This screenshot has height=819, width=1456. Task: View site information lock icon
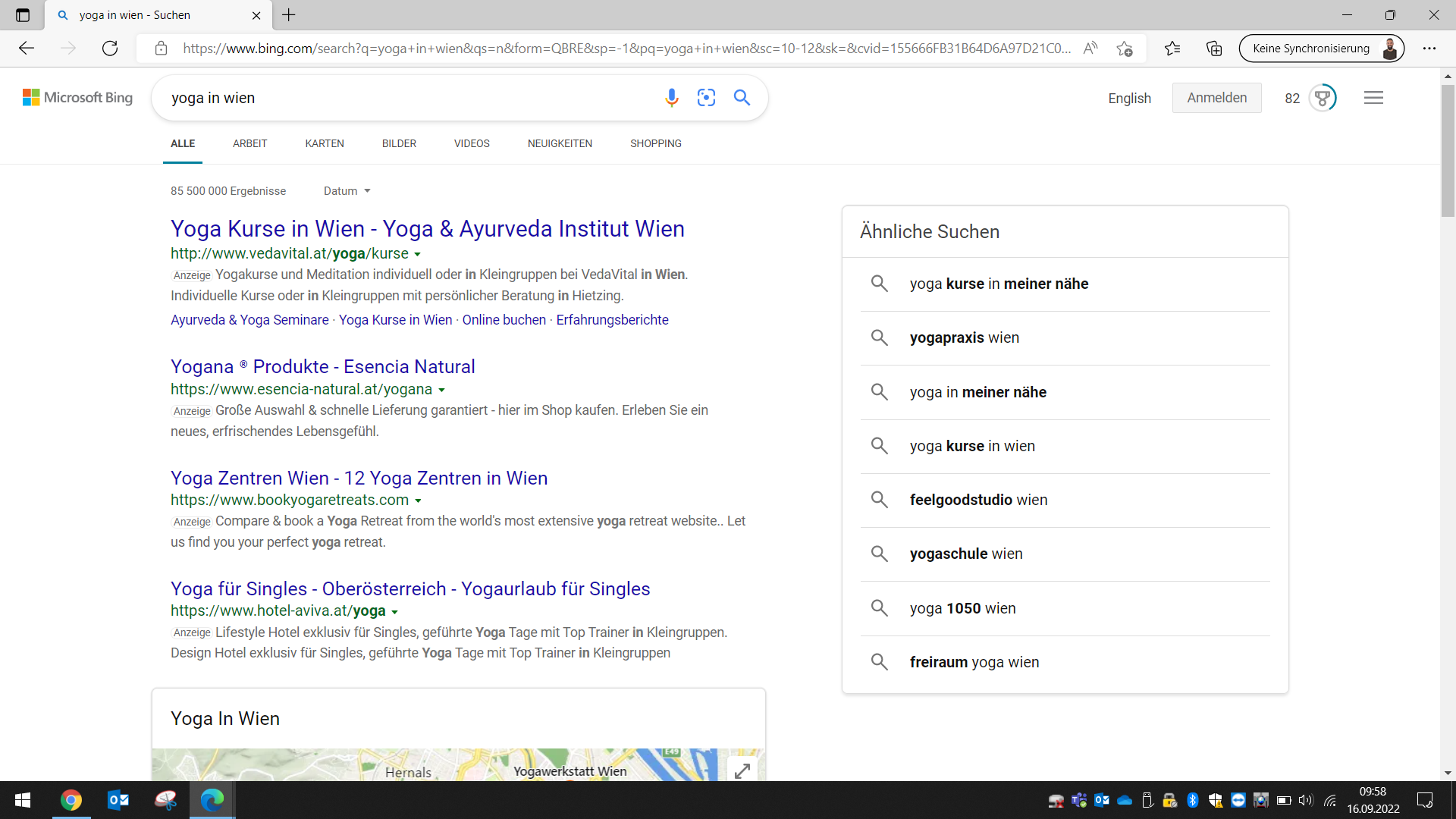161,49
